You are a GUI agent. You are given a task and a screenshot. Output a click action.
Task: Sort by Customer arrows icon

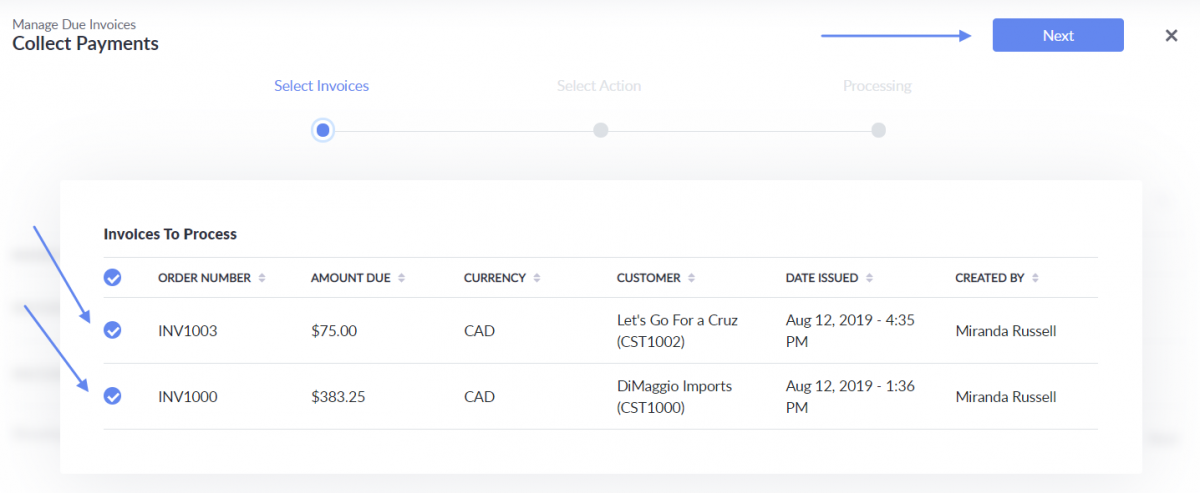(692, 278)
